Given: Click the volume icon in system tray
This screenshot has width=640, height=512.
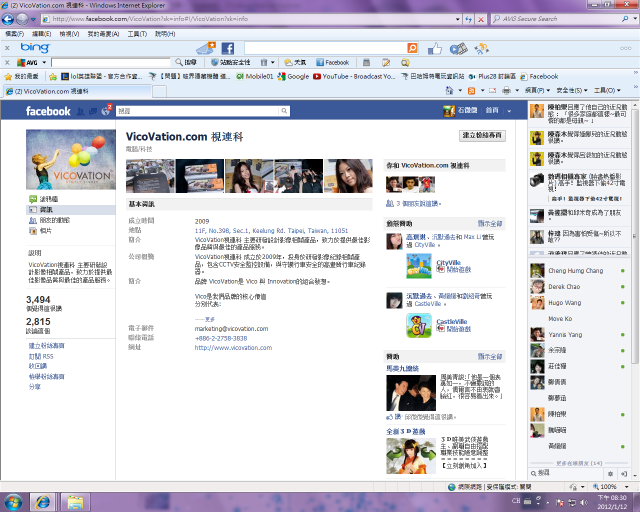Looking at the screenshot, I should (x=584, y=503).
